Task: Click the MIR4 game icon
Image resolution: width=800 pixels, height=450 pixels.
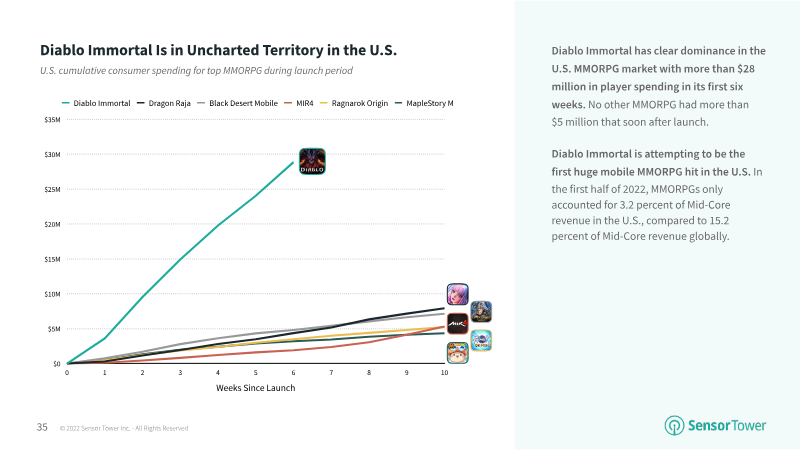Action: point(458,323)
